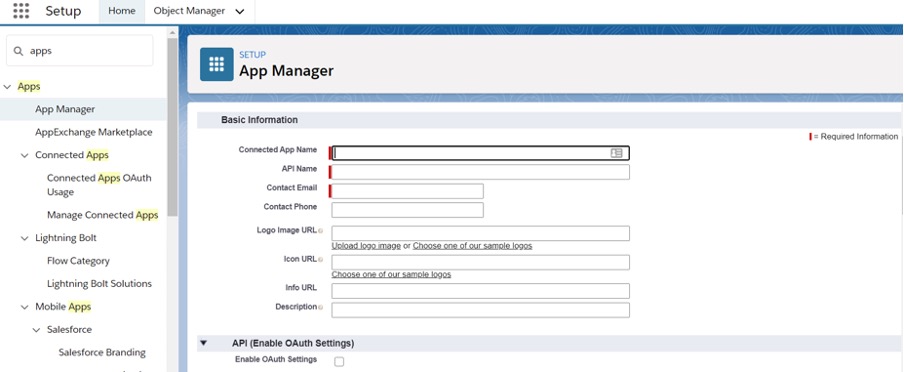Click the Contact Phone field
Image resolution: width=904 pixels, height=372 pixels.
(408, 210)
